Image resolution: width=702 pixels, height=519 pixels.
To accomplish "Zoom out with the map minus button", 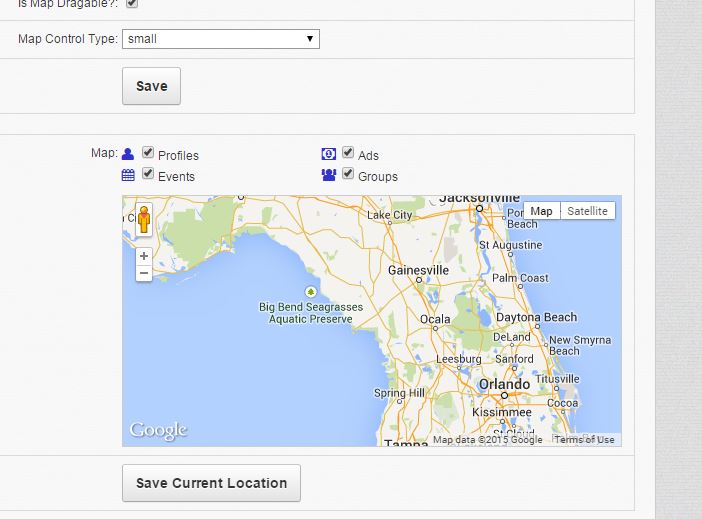I will click(x=144, y=273).
